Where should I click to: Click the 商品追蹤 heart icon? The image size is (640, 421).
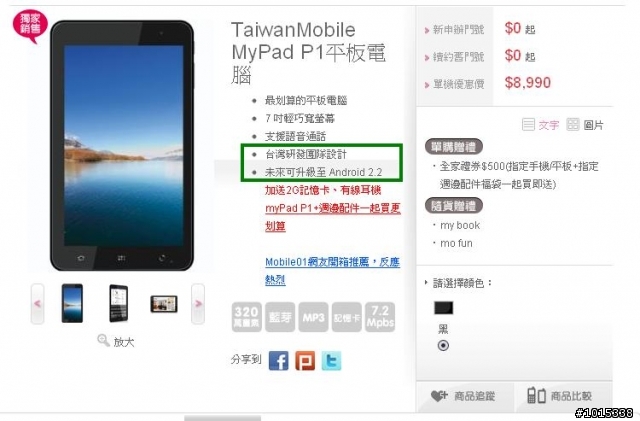[439, 396]
